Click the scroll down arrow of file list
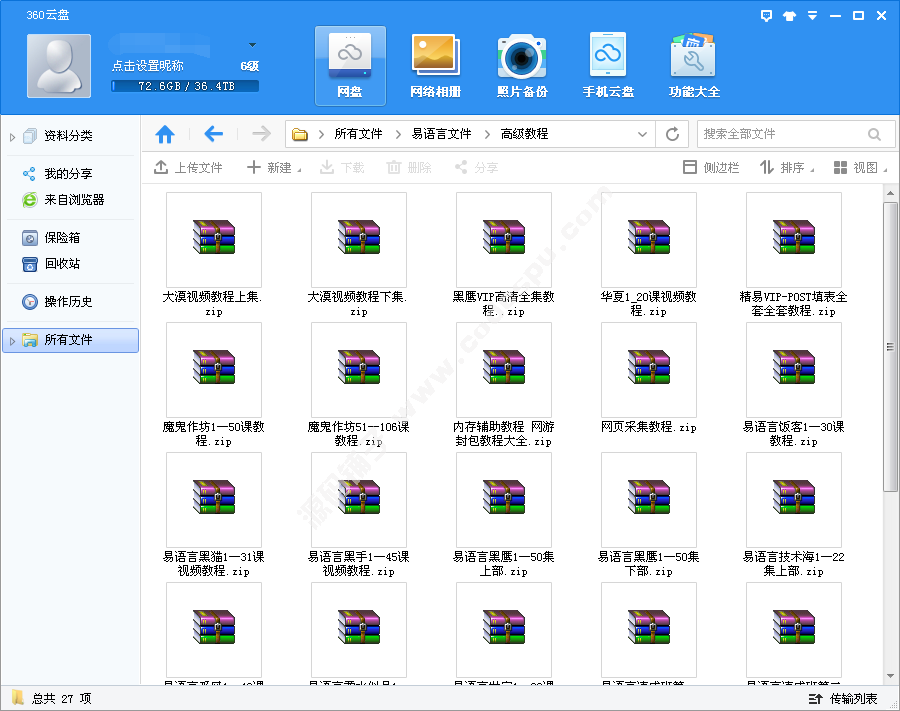This screenshot has height=711, width=900. click(890, 675)
